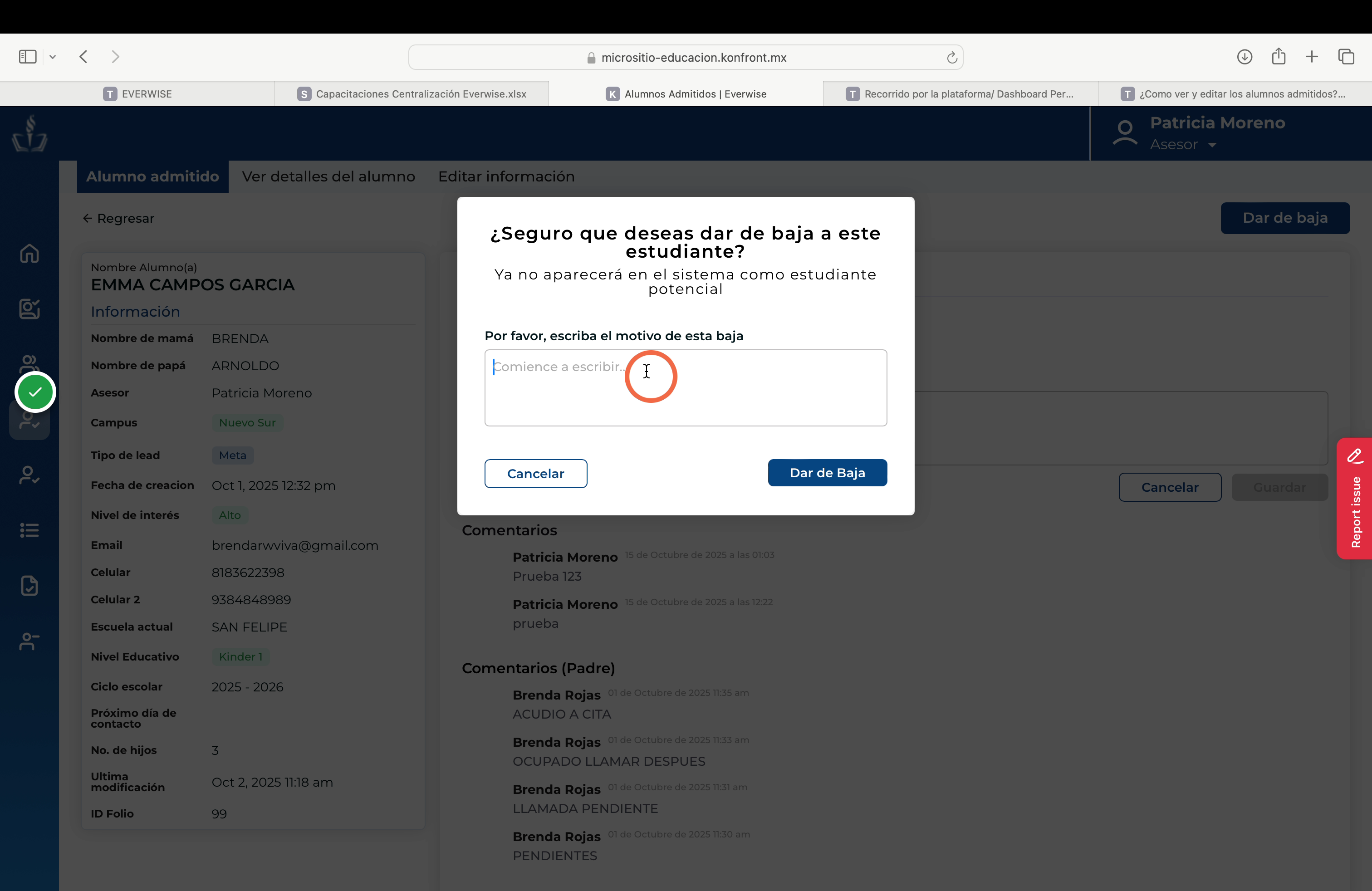This screenshot has width=1372, height=891.
Task: Click the Regresar back link
Action: (x=119, y=218)
